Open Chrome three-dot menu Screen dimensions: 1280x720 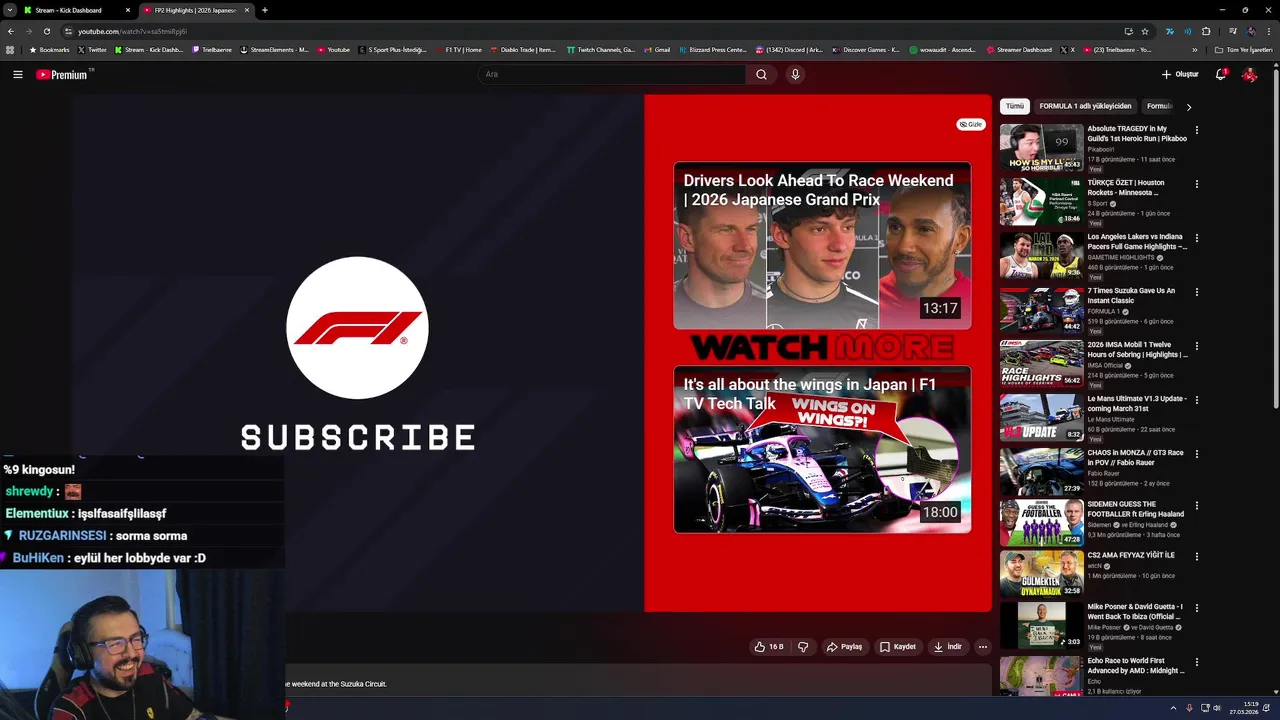pyautogui.click(x=1269, y=31)
